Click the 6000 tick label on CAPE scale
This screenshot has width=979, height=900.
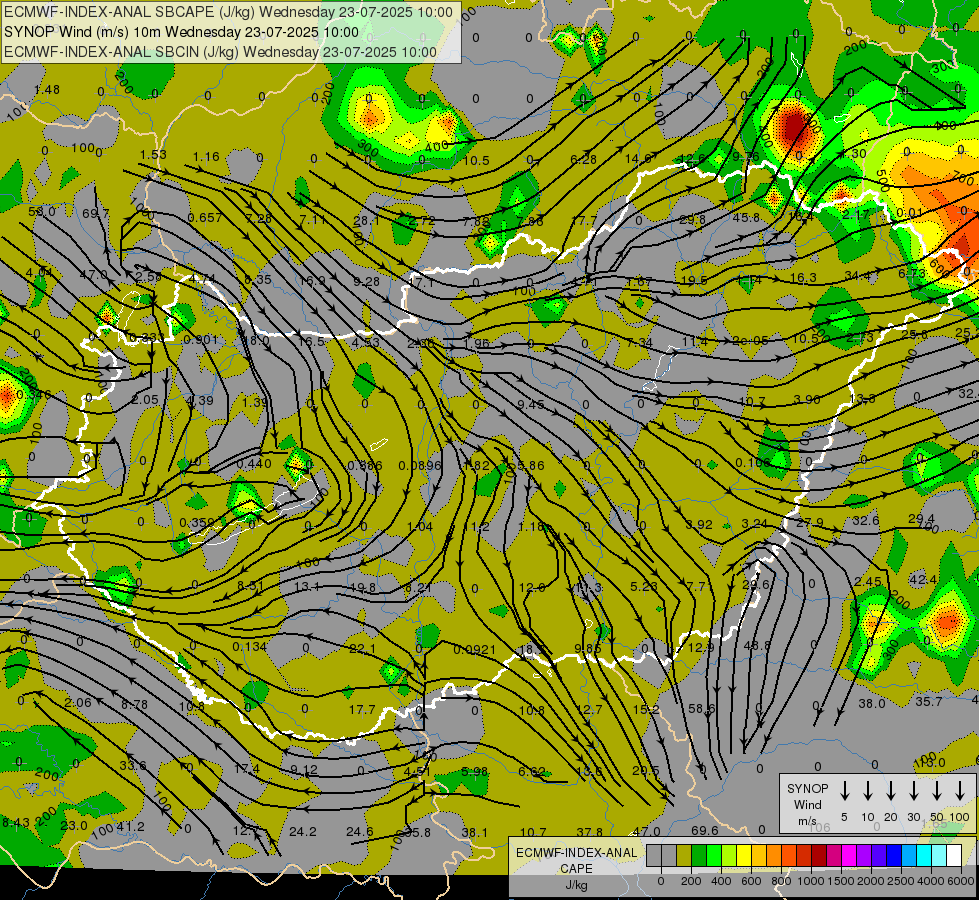960,881
